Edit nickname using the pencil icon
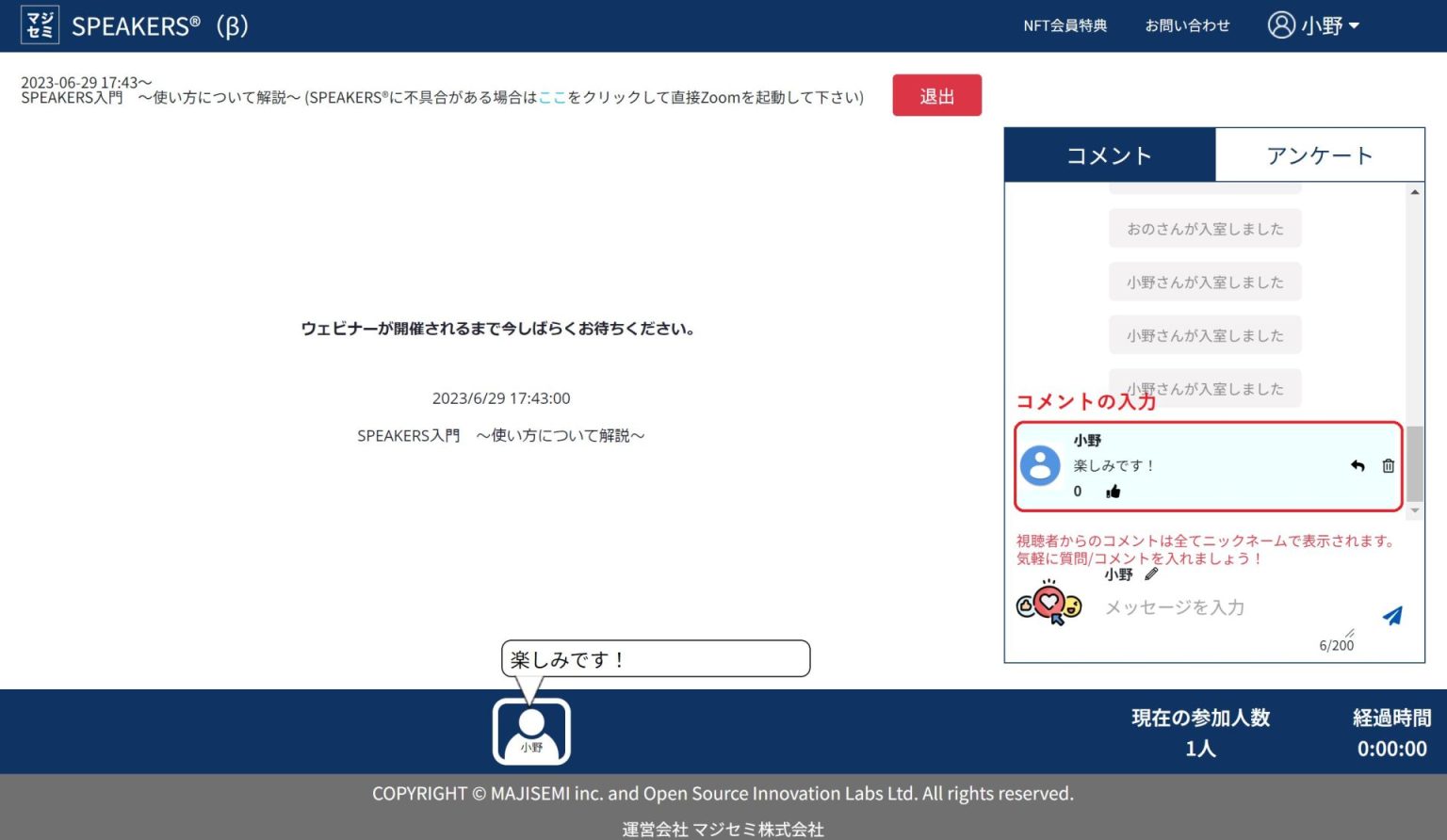This screenshot has width=1447, height=840. [1151, 574]
